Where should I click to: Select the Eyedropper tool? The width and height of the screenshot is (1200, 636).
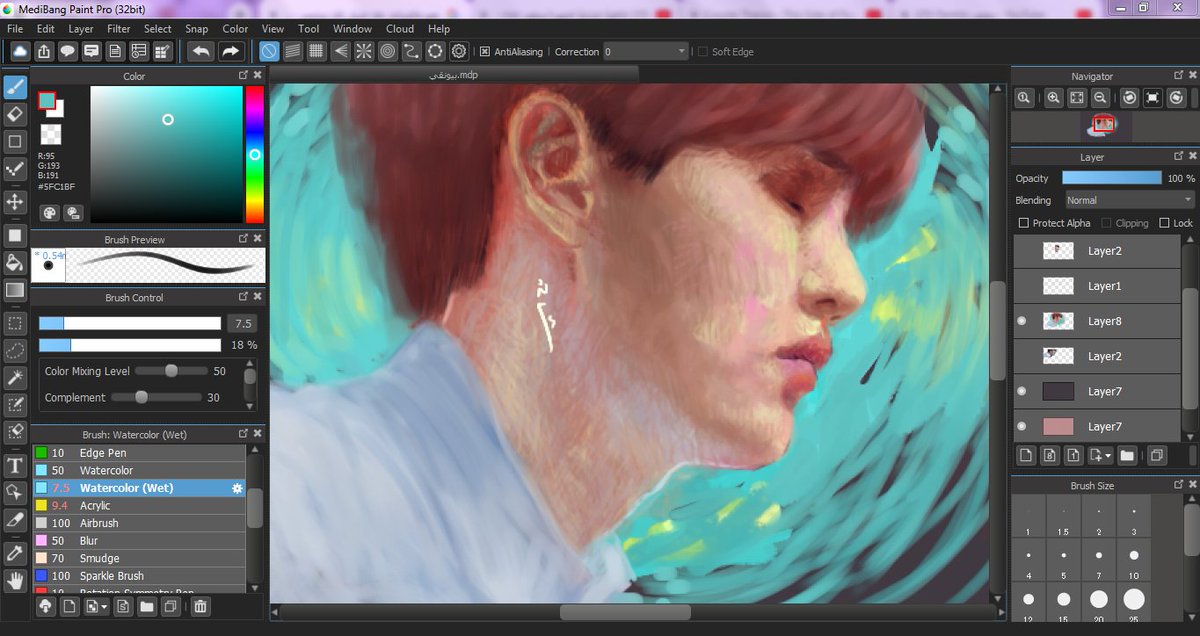point(15,552)
